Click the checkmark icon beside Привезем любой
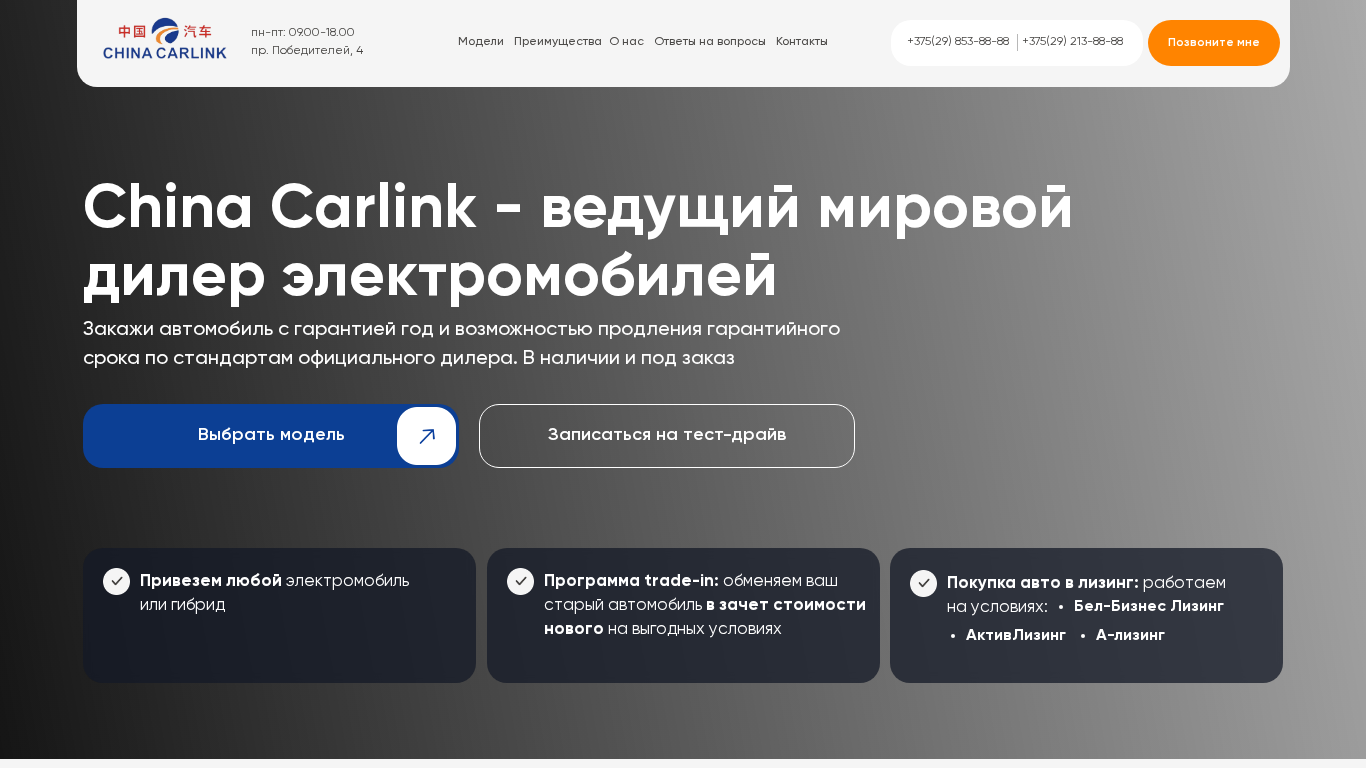The image size is (1366, 768). [x=117, y=581]
